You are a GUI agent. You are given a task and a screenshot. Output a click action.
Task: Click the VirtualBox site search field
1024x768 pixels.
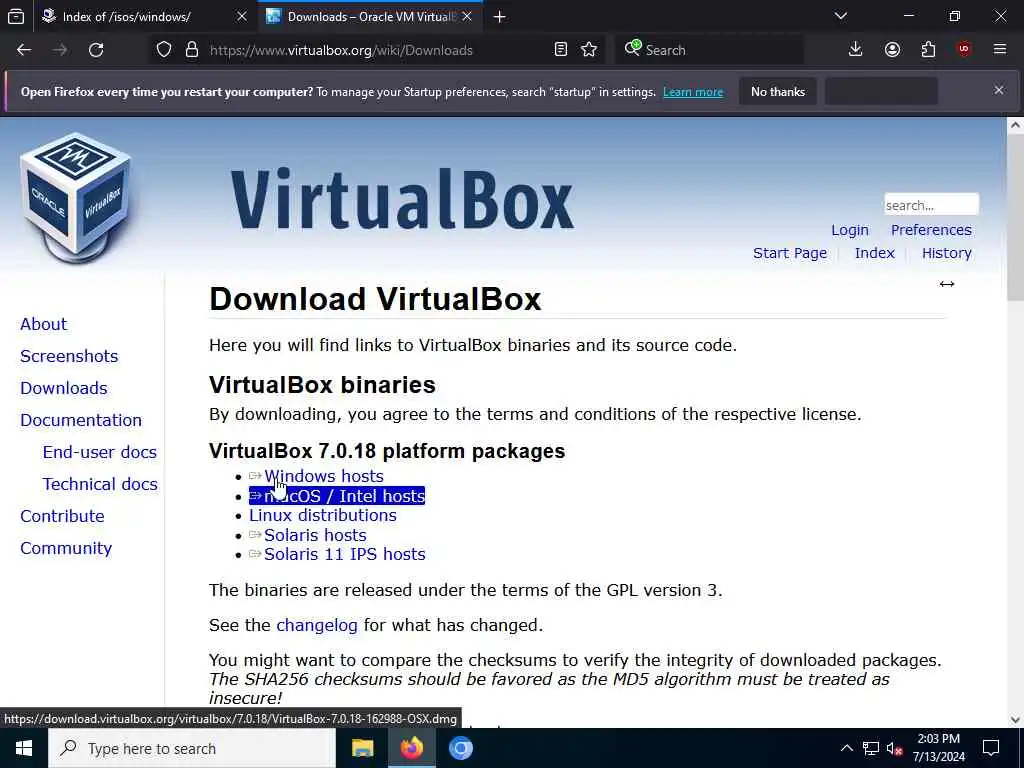click(x=931, y=205)
